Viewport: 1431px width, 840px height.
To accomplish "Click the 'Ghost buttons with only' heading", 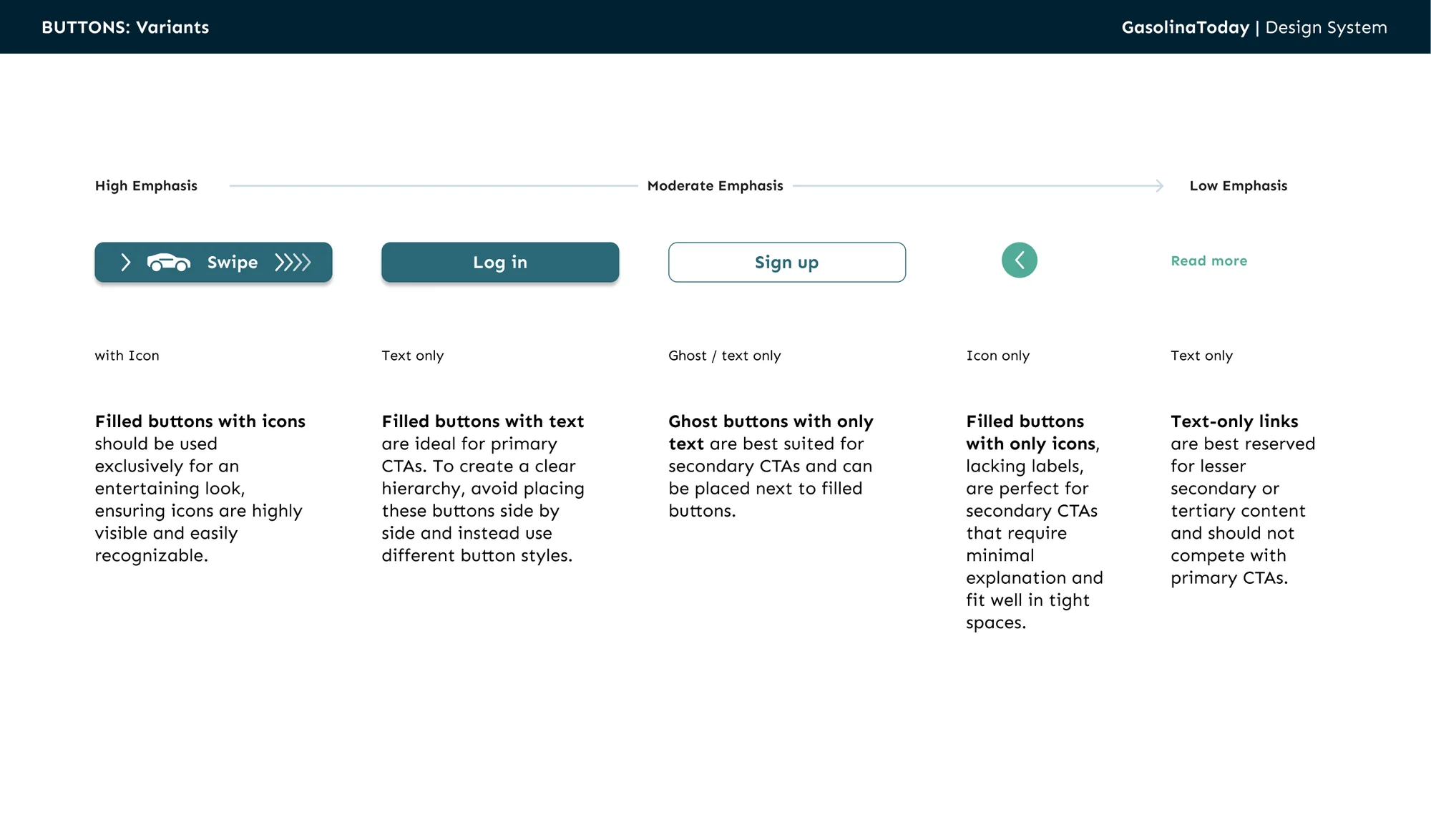I will pyautogui.click(x=771, y=421).
